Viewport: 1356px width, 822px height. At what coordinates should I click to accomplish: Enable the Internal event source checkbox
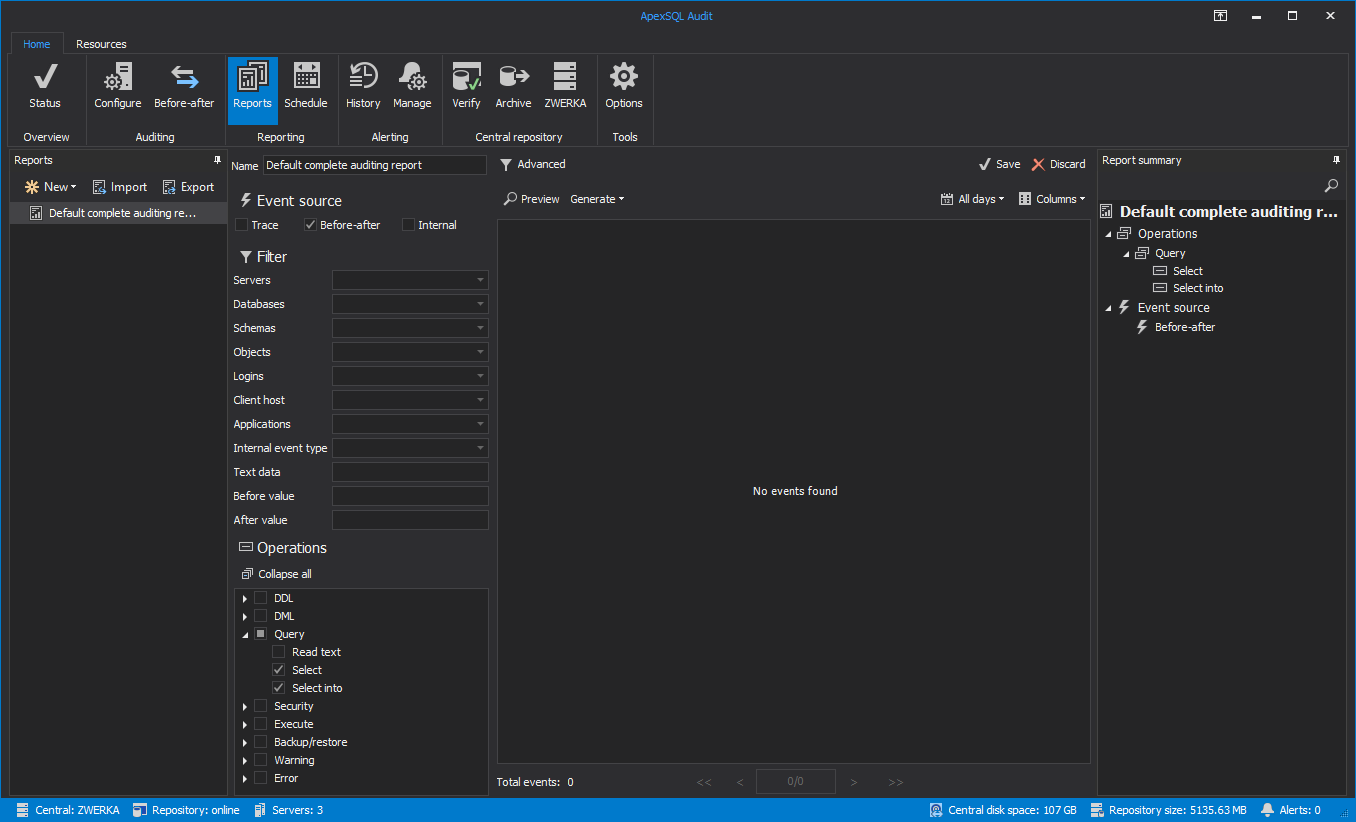coord(408,225)
